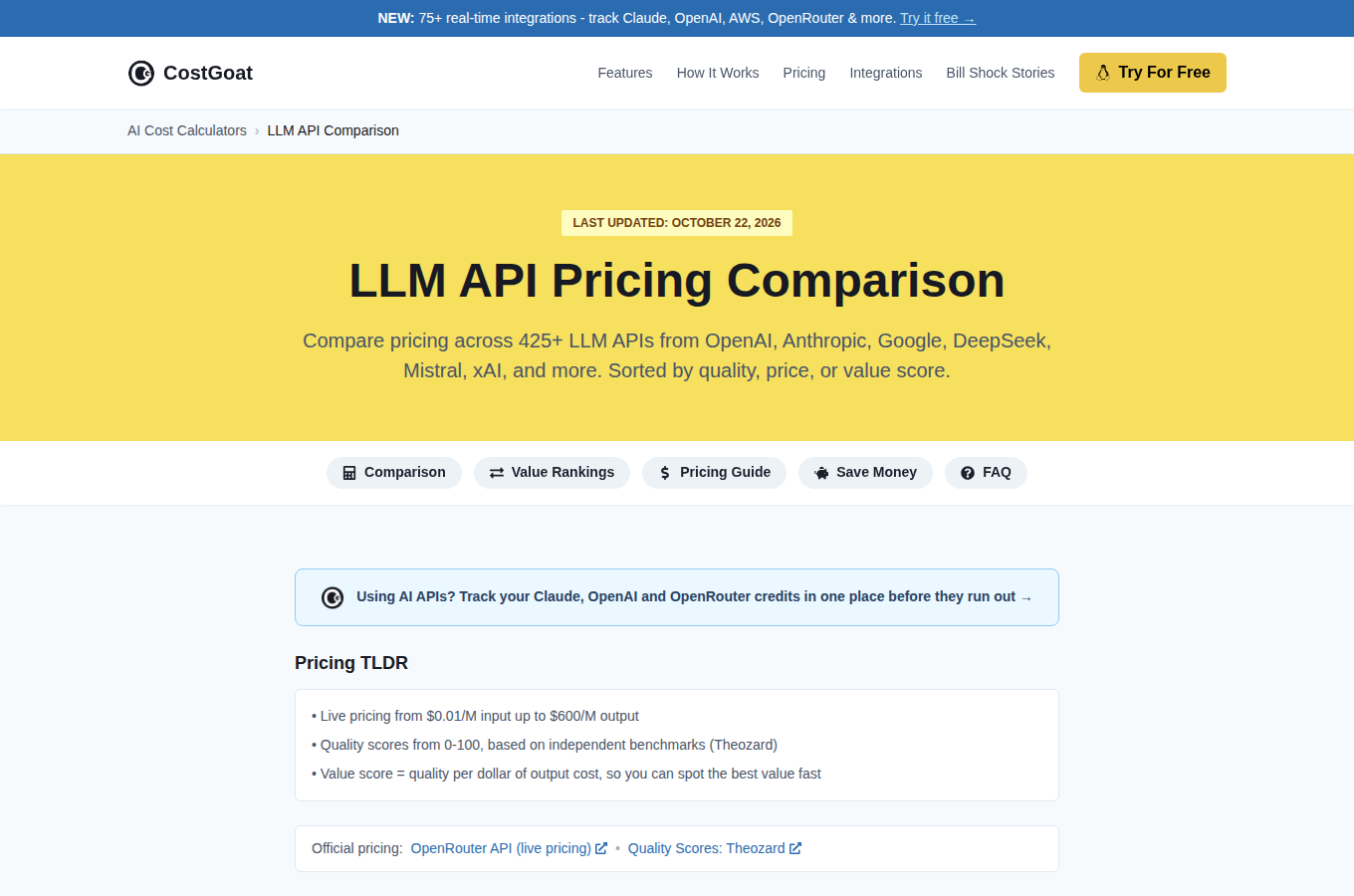The width and height of the screenshot is (1354, 896).
Task: Click the 'Official pricing:' label
Action: (357, 848)
